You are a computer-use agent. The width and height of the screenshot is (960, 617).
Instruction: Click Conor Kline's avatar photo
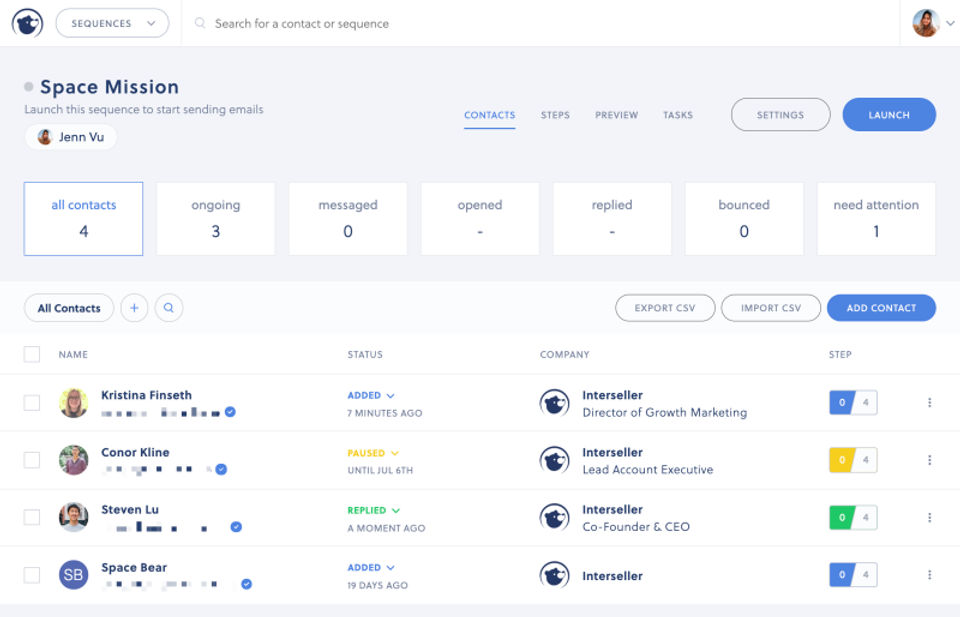pos(73,460)
